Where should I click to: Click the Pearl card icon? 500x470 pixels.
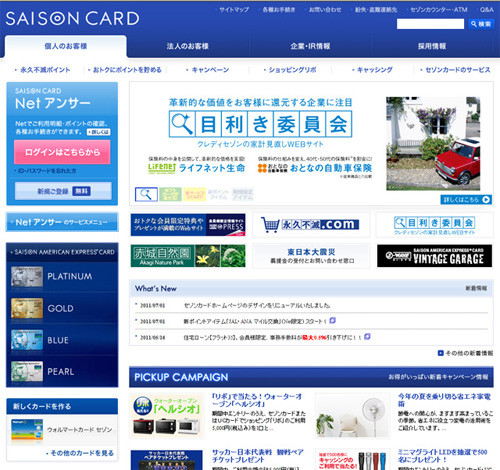[x=27, y=371]
